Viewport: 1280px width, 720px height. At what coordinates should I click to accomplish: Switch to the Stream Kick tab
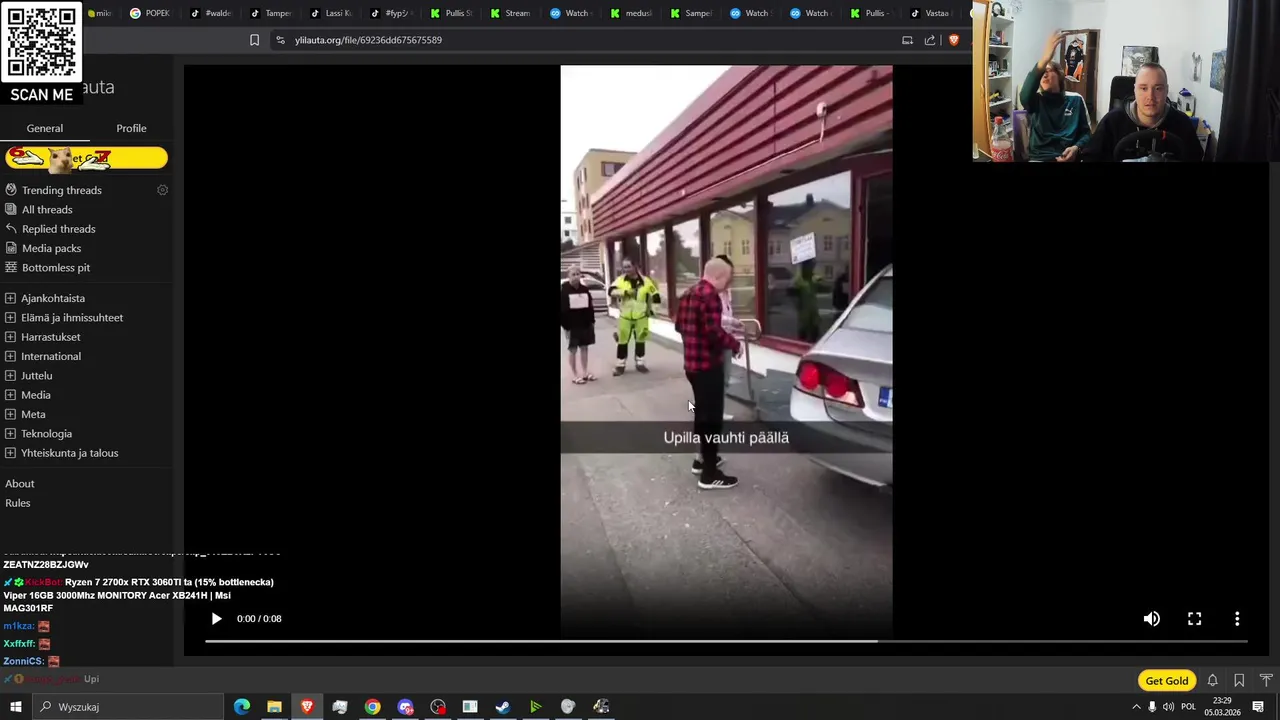pos(512,13)
